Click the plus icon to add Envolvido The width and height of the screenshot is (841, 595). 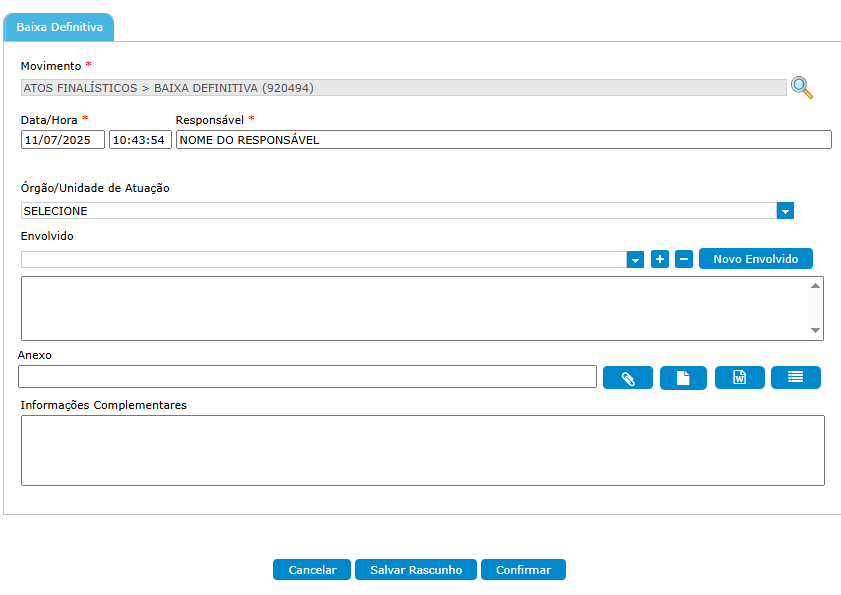[x=660, y=259]
